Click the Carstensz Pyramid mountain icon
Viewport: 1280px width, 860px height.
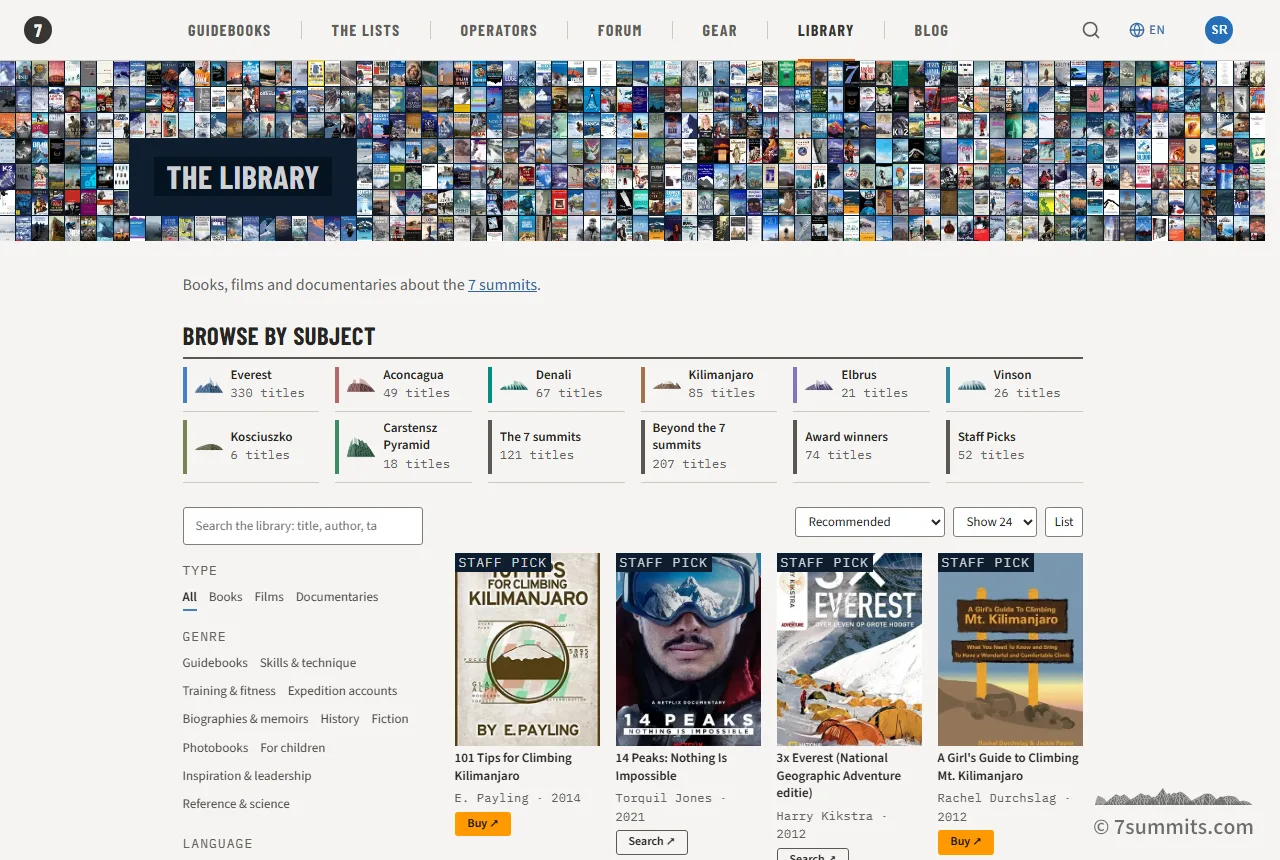(x=361, y=447)
